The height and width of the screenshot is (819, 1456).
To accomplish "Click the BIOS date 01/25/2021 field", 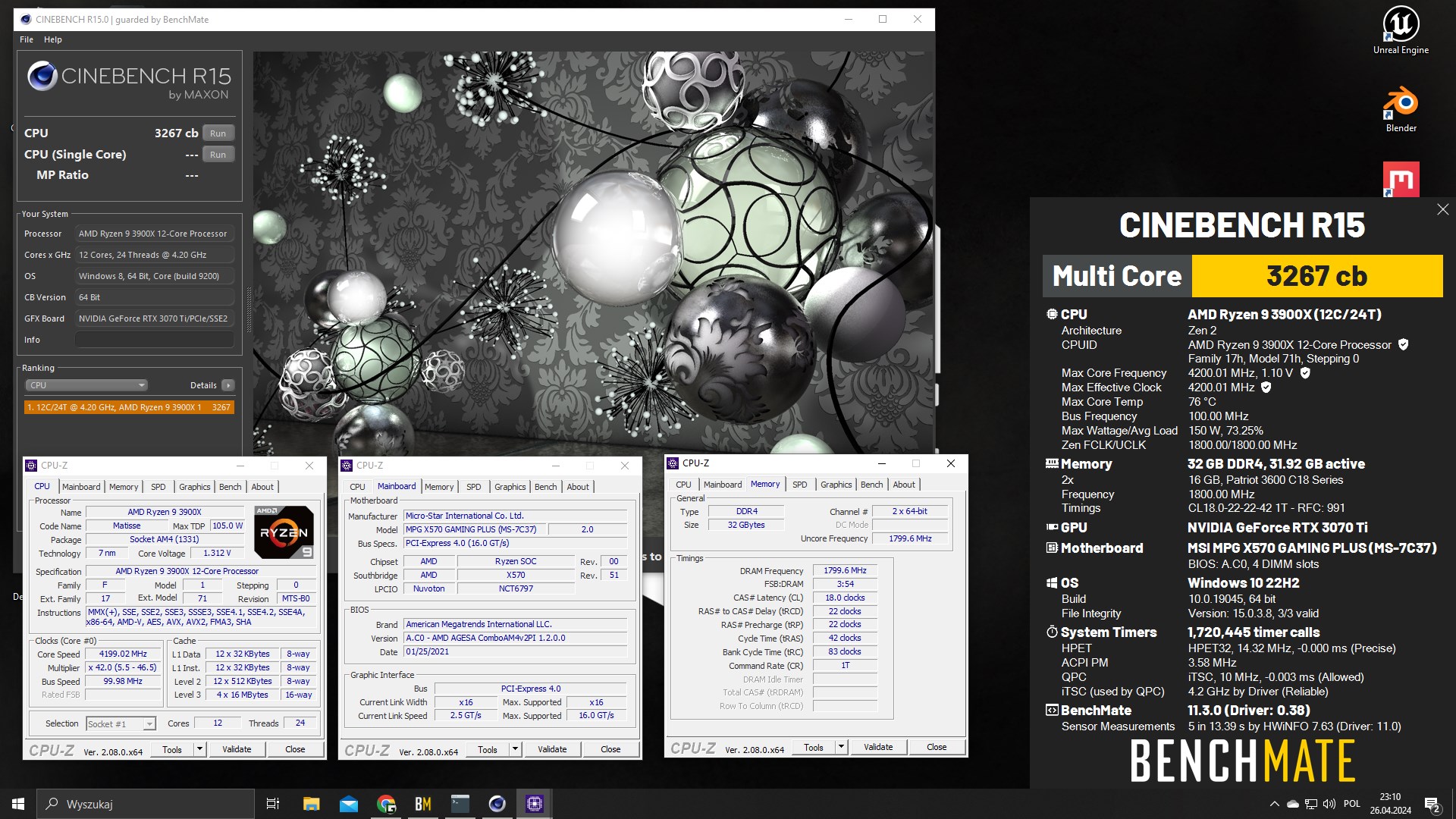I will pyautogui.click(x=516, y=652).
